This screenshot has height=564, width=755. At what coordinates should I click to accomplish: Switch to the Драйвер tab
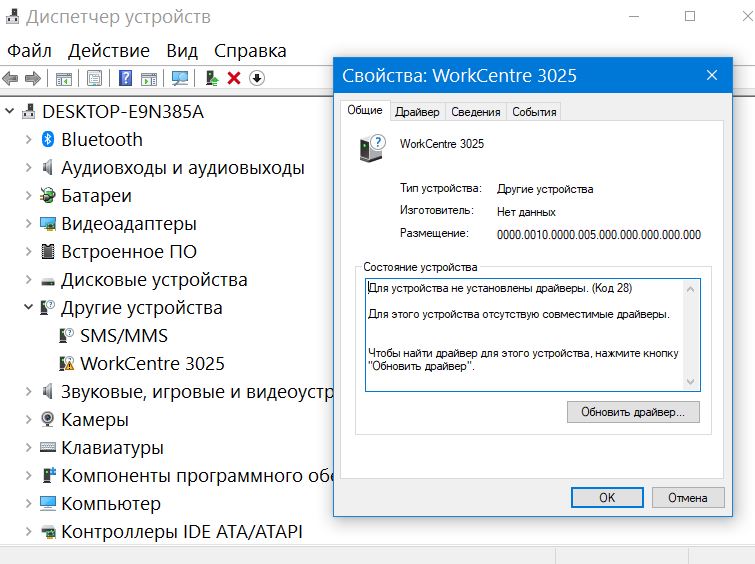point(417,112)
